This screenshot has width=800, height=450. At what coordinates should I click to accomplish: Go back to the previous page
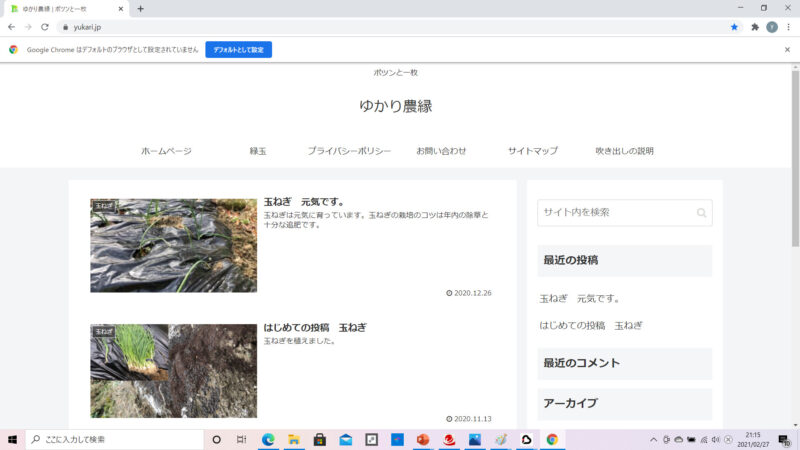(x=11, y=27)
